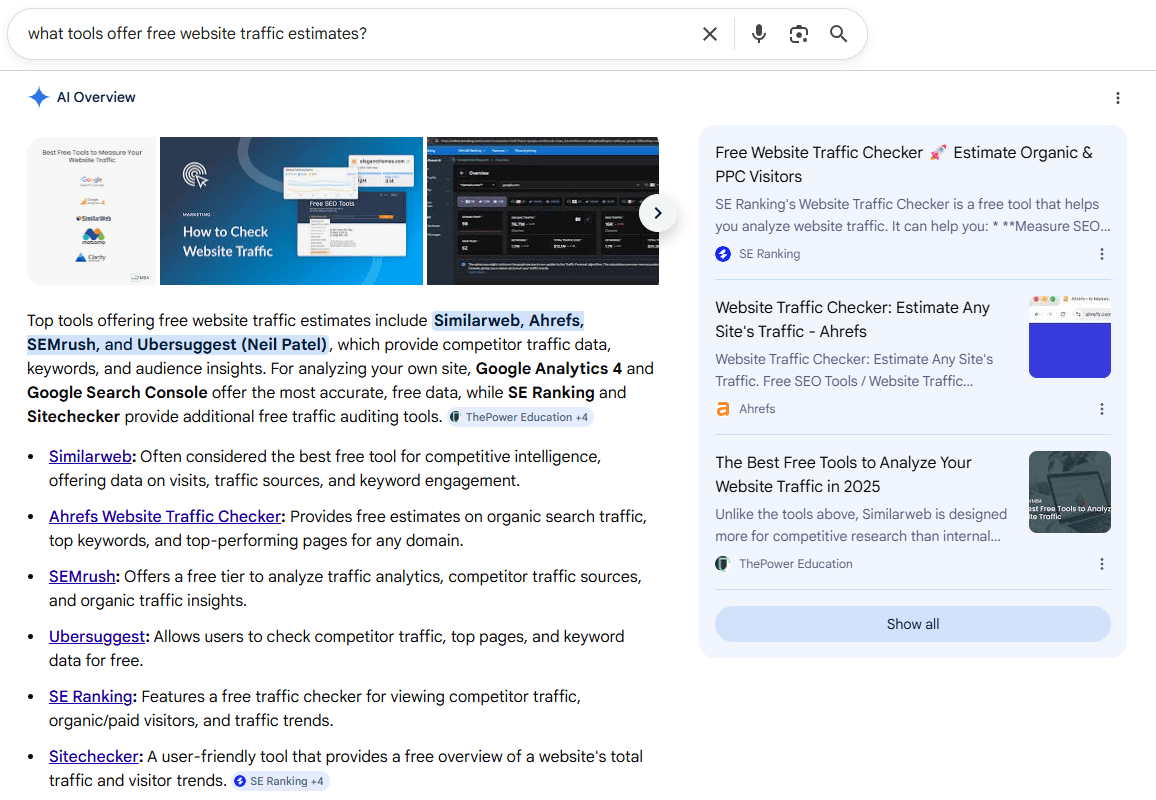Open the 'SE Ranking +4' source chip
Viewport: 1156px width, 800px height.
pos(279,781)
